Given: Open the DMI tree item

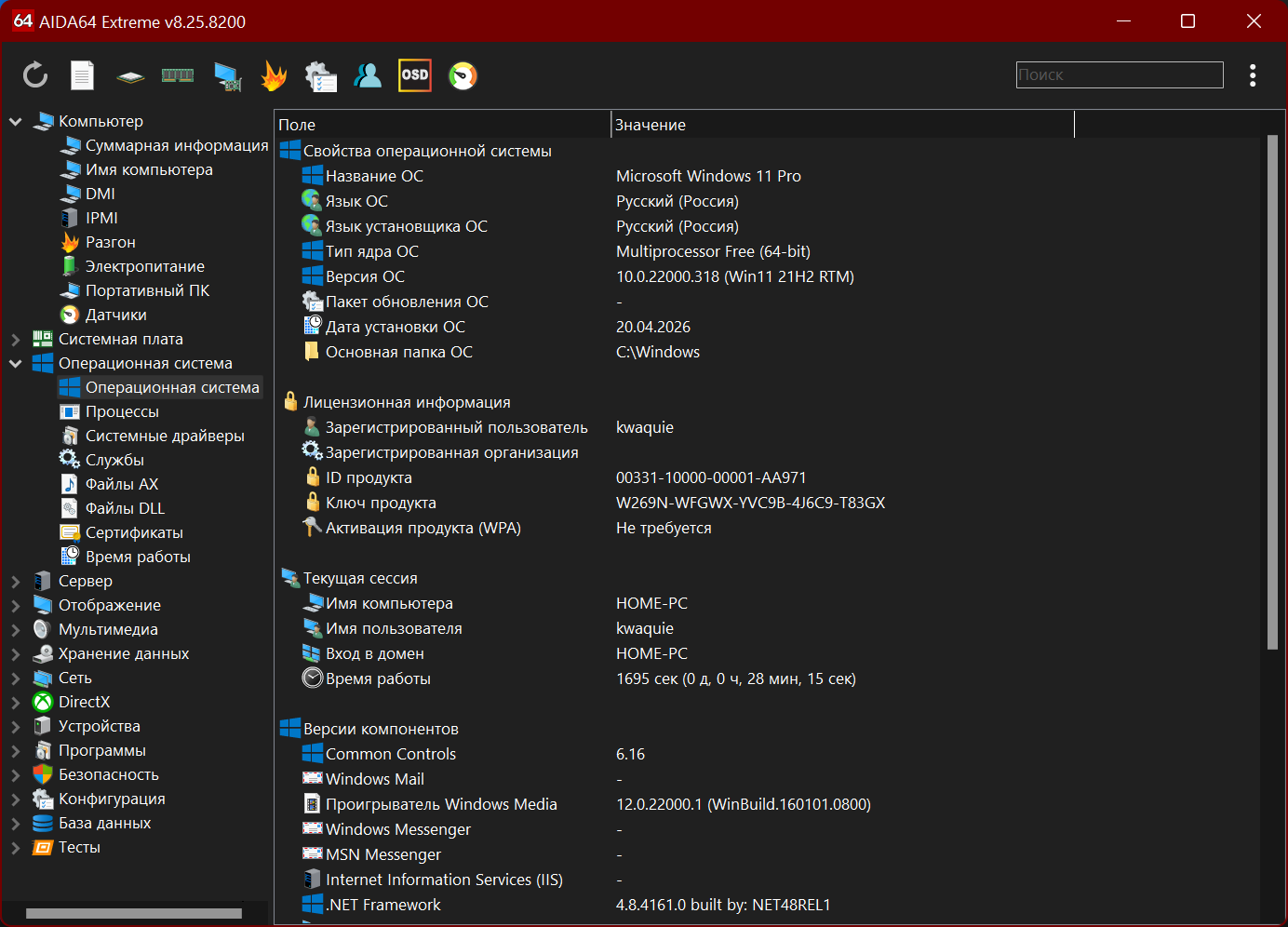Looking at the screenshot, I should coord(87,194).
